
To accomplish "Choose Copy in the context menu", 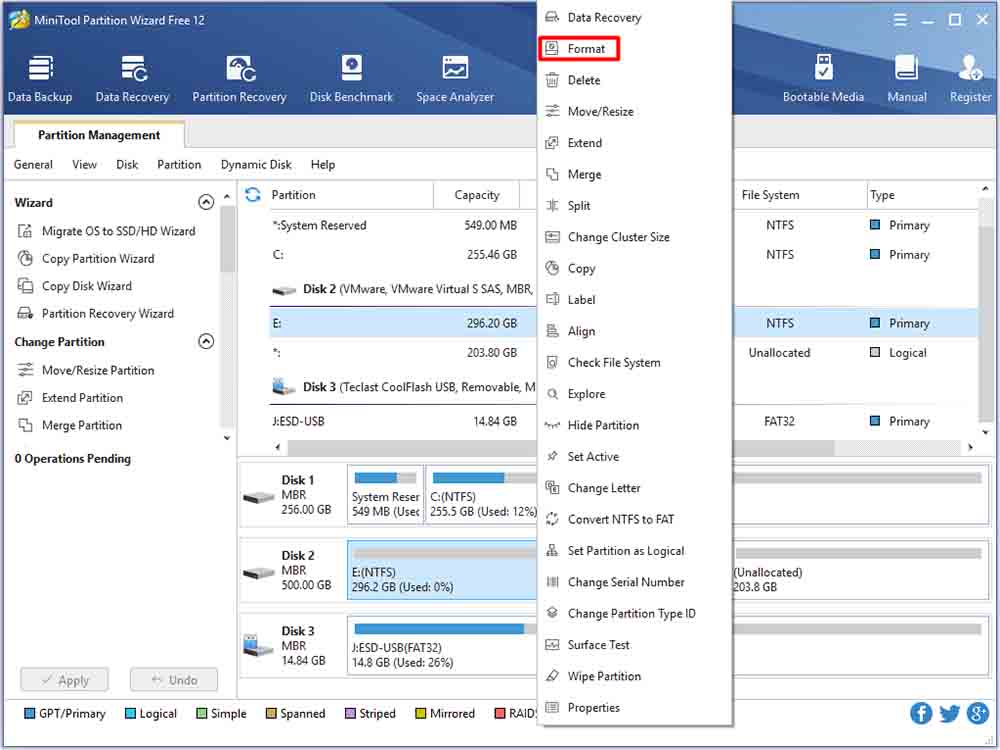I will click(635, 268).
